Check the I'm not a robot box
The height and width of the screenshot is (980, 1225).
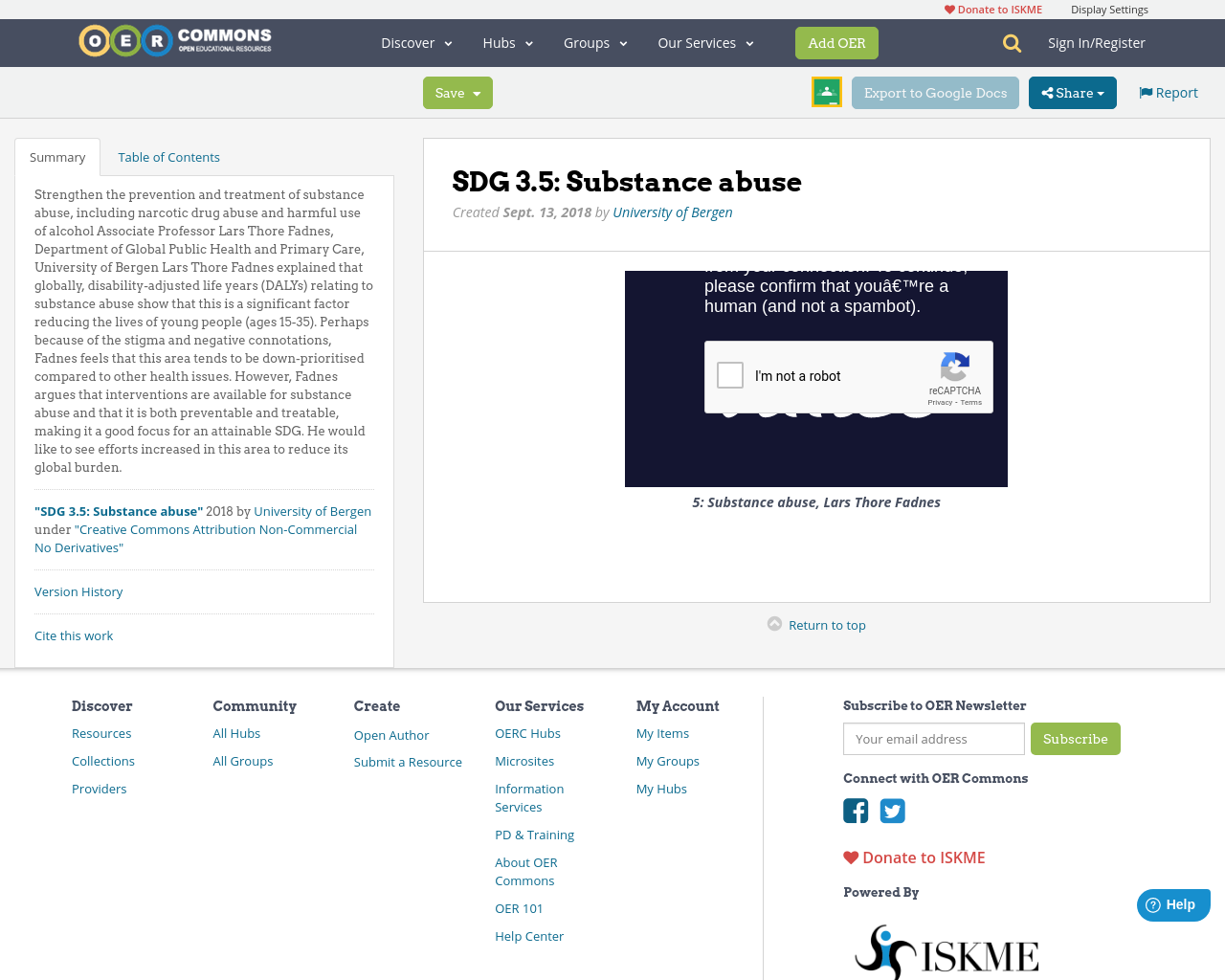(730, 374)
